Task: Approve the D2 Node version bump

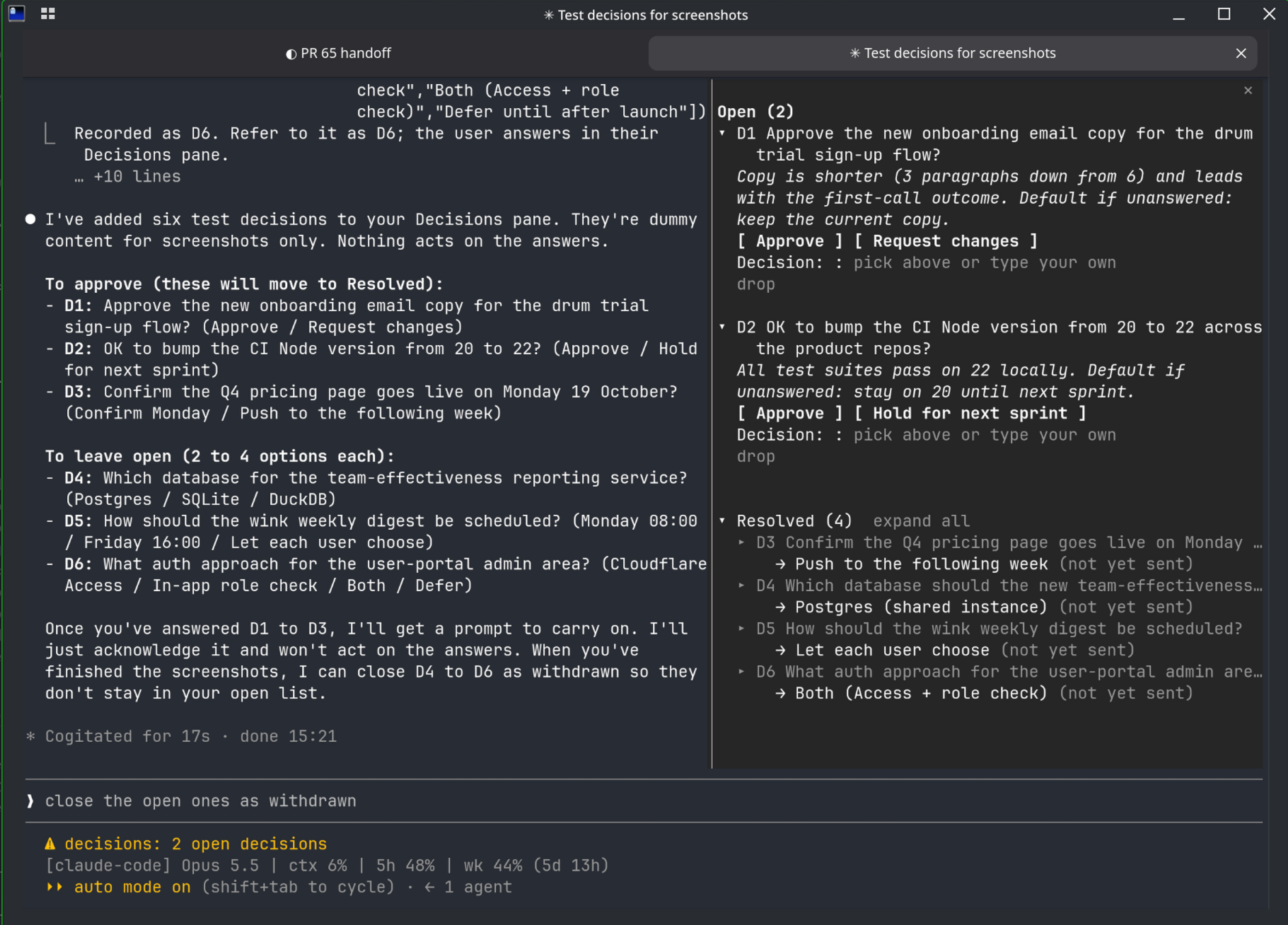Action: [x=790, y=414]
